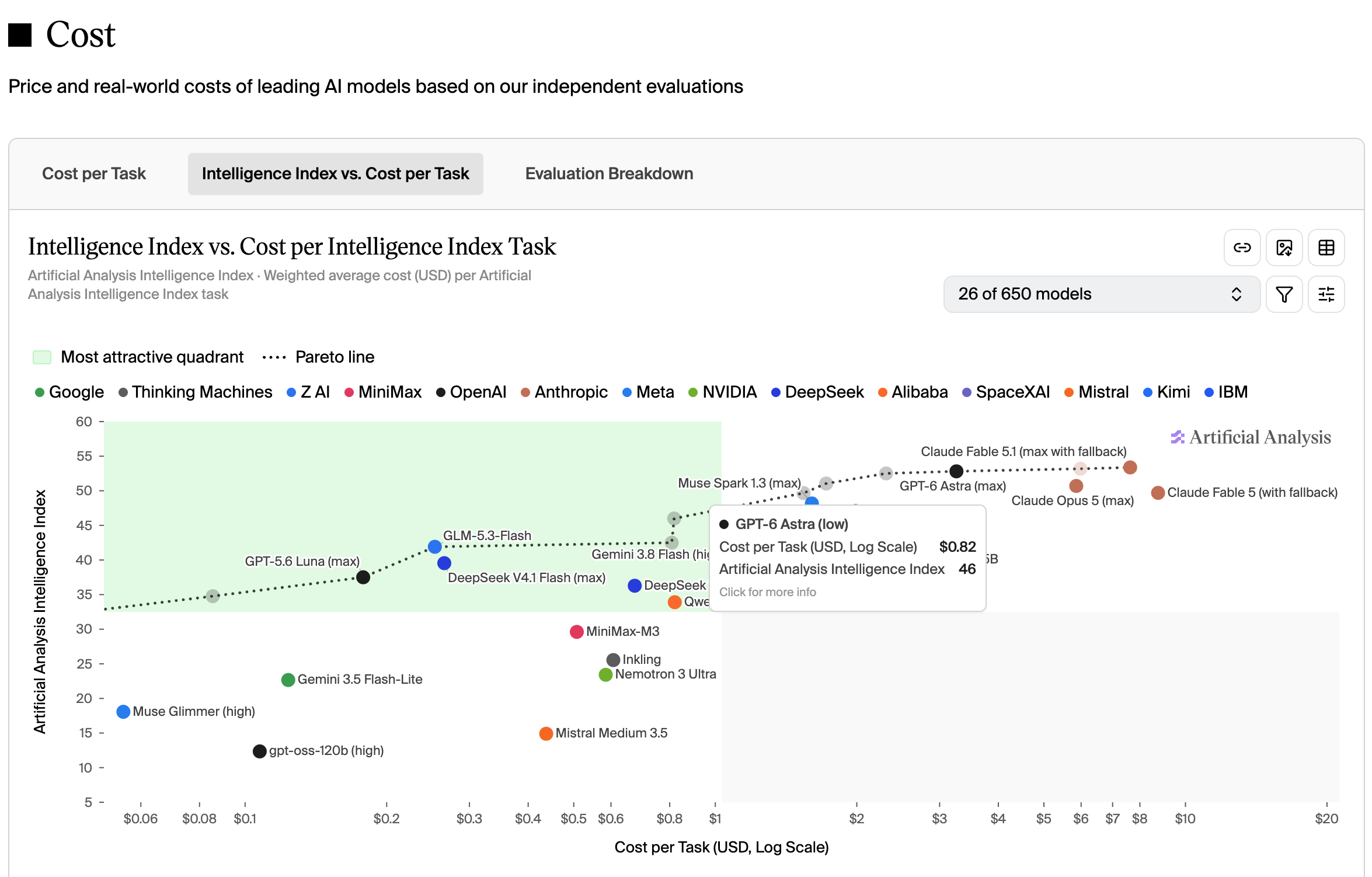Toggle NVIDIA legend entry

coord(723,392)
